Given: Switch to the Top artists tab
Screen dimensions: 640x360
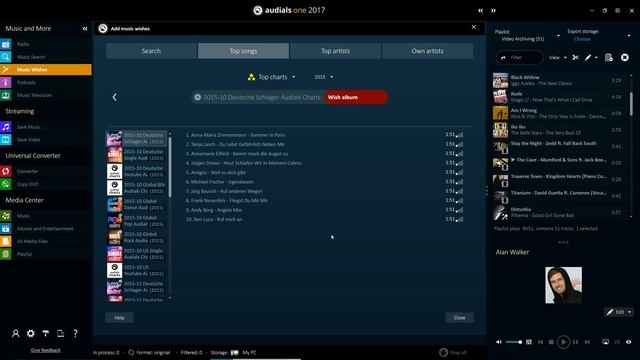Looking at the screenshot, I should pyautogui.click(x=336, y=51).
